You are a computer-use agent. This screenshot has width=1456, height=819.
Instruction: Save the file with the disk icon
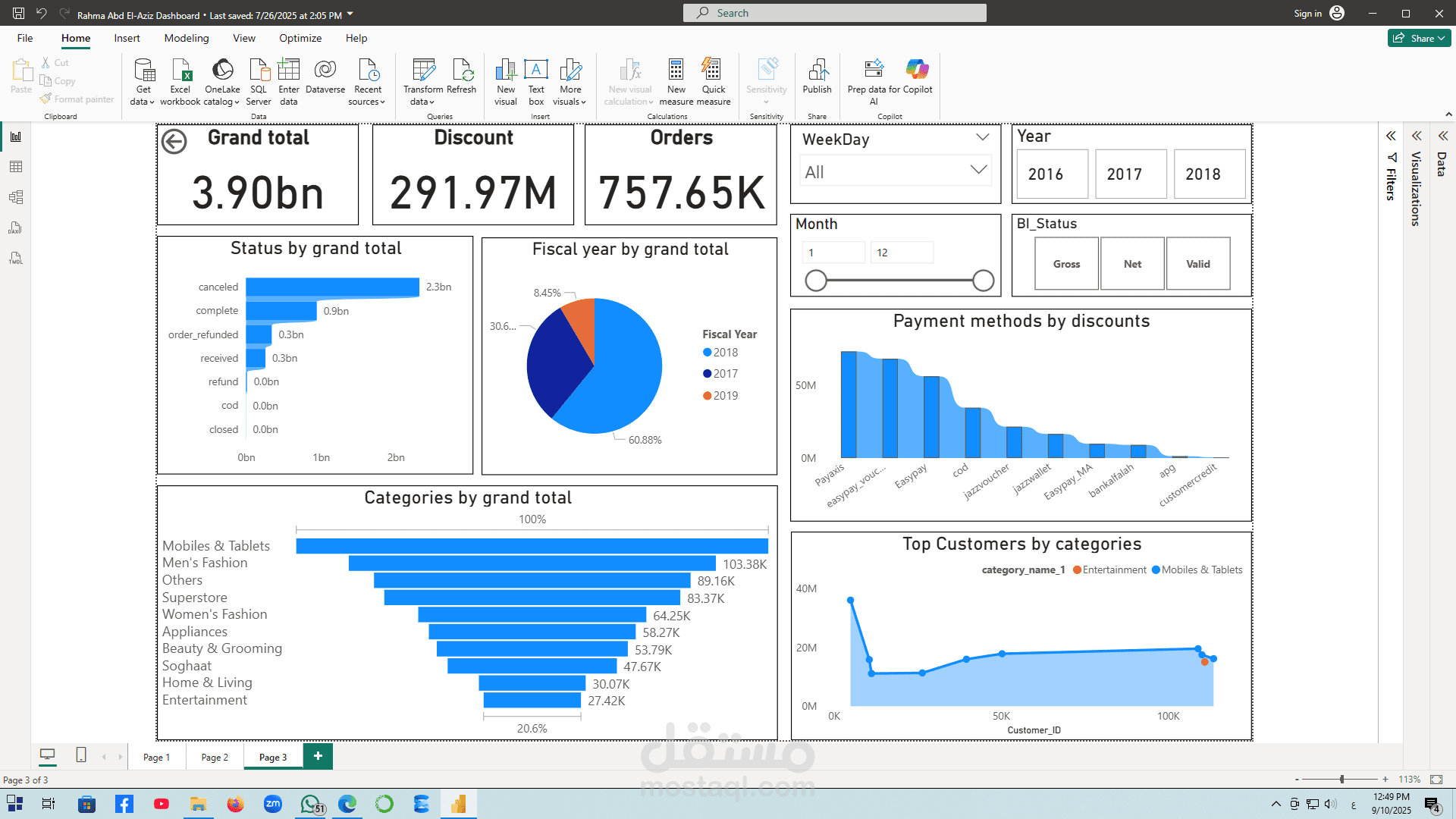[18, 13]
